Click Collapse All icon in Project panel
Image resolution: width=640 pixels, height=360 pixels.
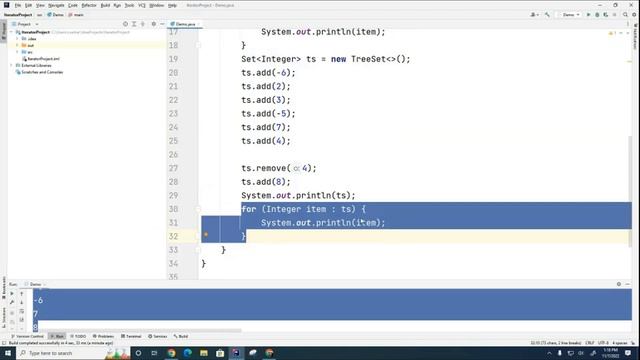[143, 24]
